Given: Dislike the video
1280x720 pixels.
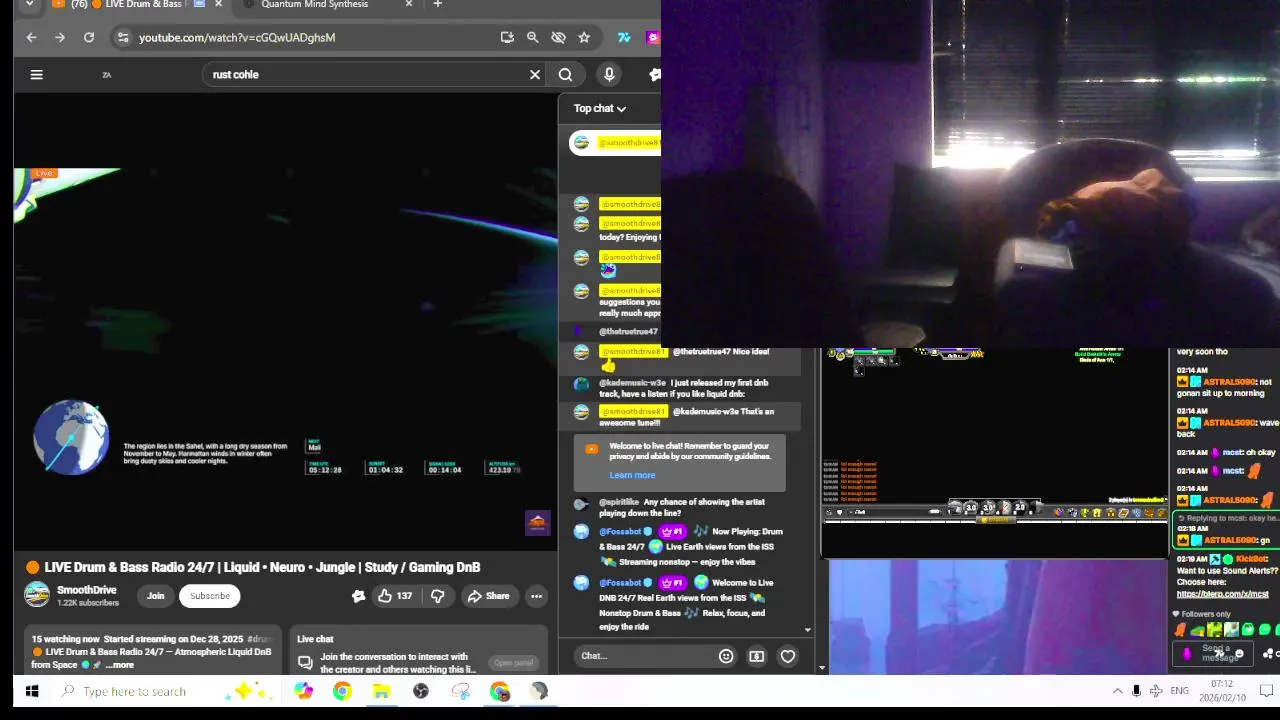Looking at the screenshot, I should [437, 596].
